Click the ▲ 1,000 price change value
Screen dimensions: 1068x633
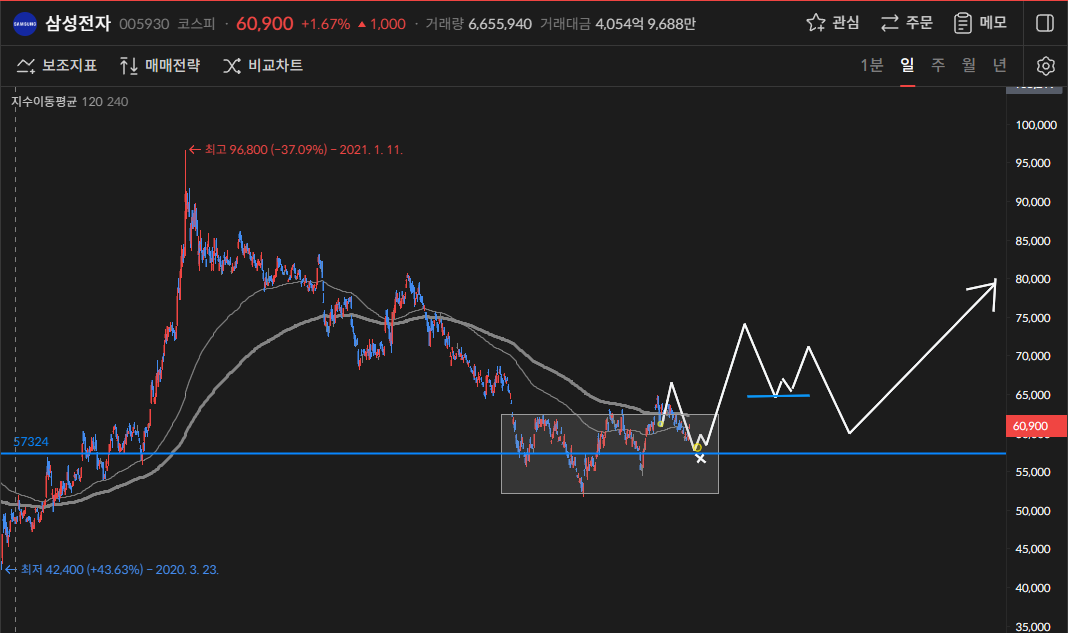pos(381,24)
